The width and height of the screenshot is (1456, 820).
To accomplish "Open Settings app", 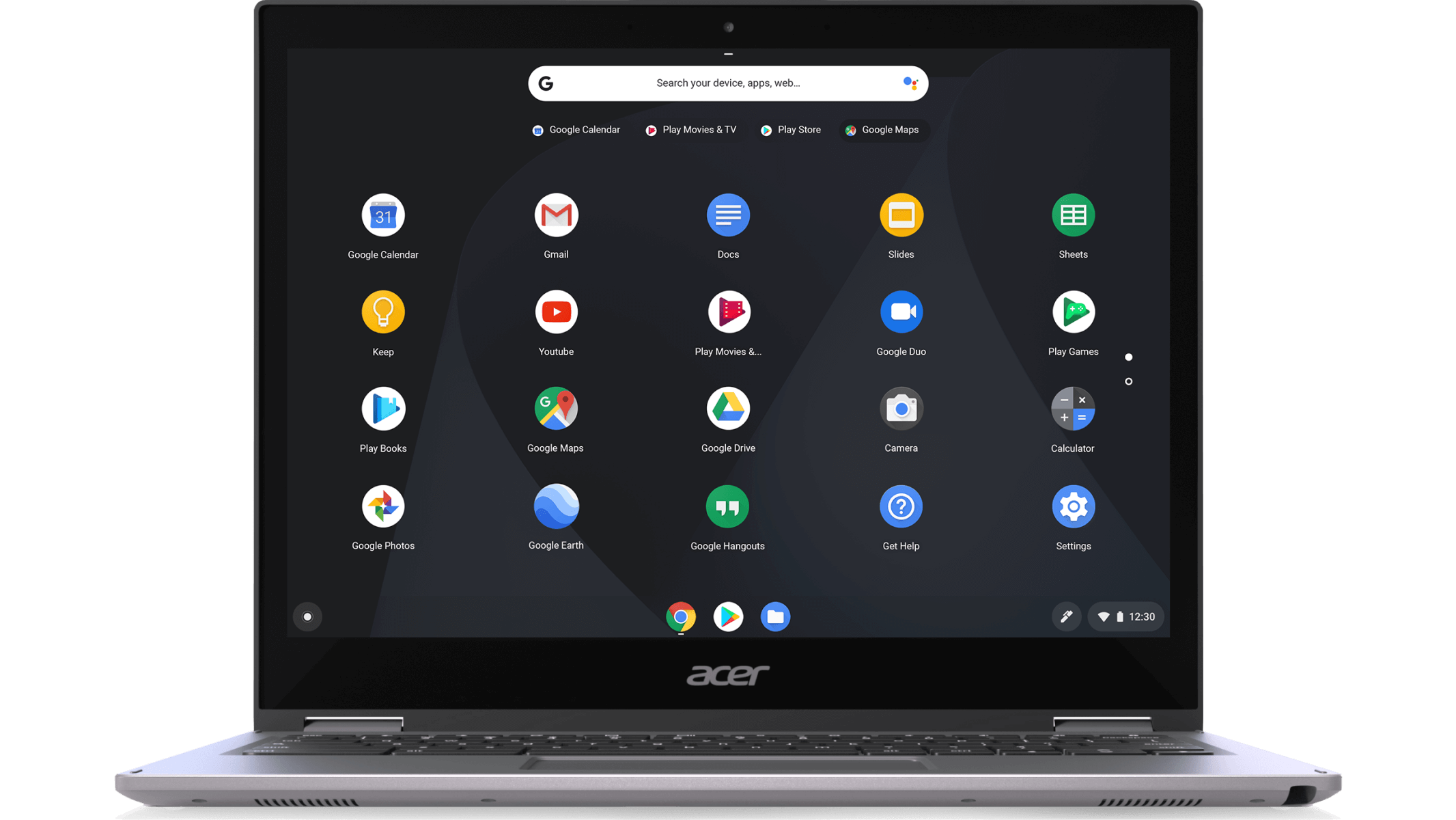I will pyautogui.click(x=1073, y=506).
